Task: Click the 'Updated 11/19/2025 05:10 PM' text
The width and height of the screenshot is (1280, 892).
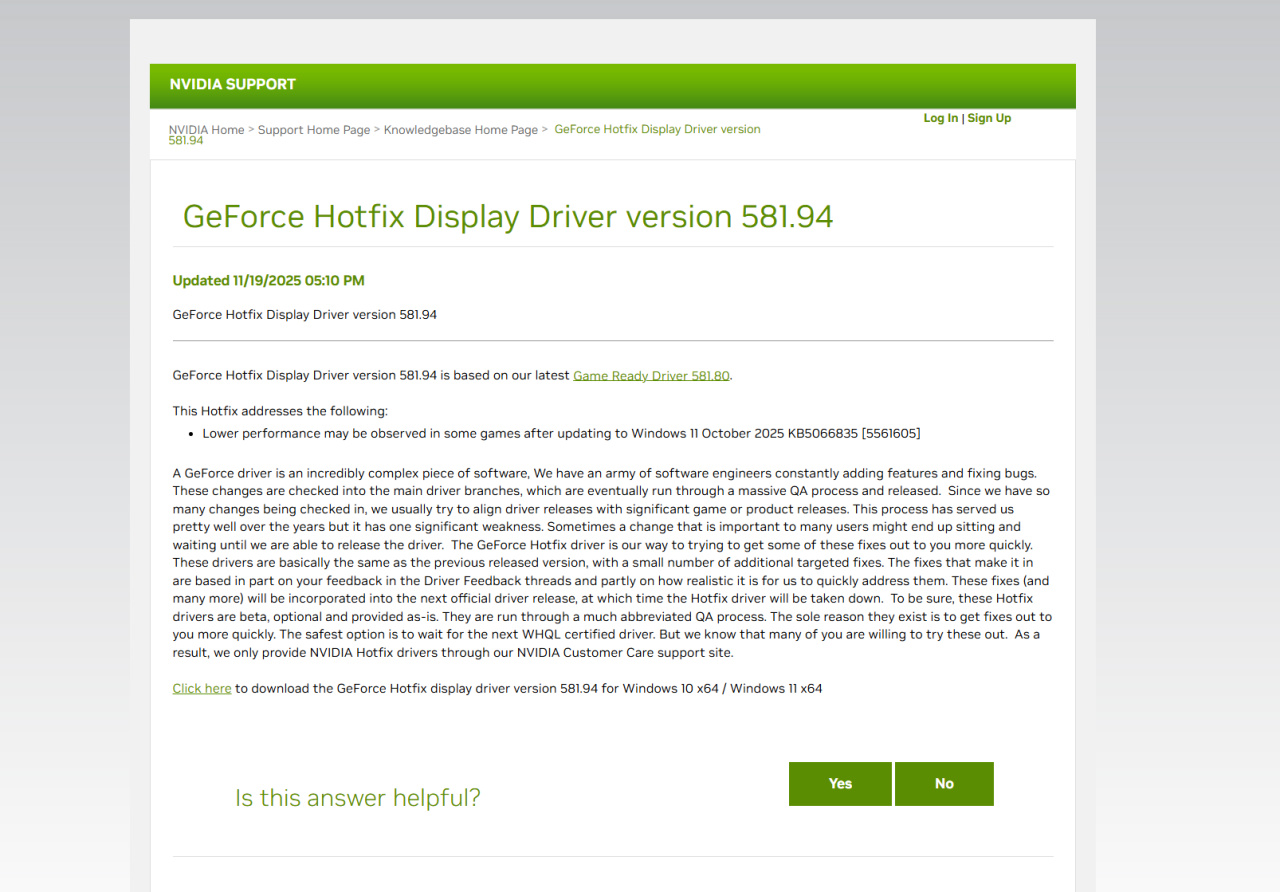Action: [x=268, y=281]
